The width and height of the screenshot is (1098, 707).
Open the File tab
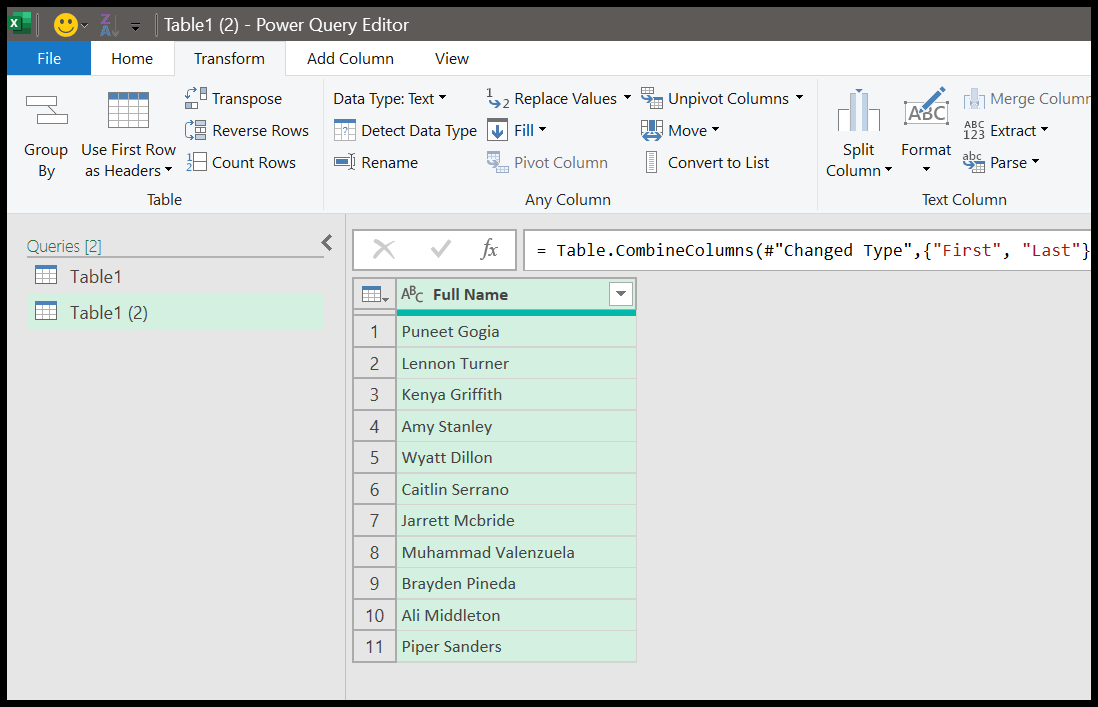point(49,58)
